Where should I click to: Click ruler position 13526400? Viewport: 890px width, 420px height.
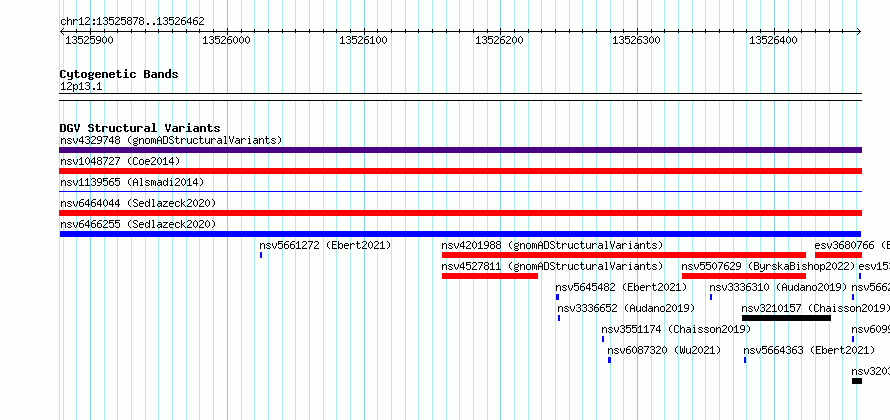point(773,40)
